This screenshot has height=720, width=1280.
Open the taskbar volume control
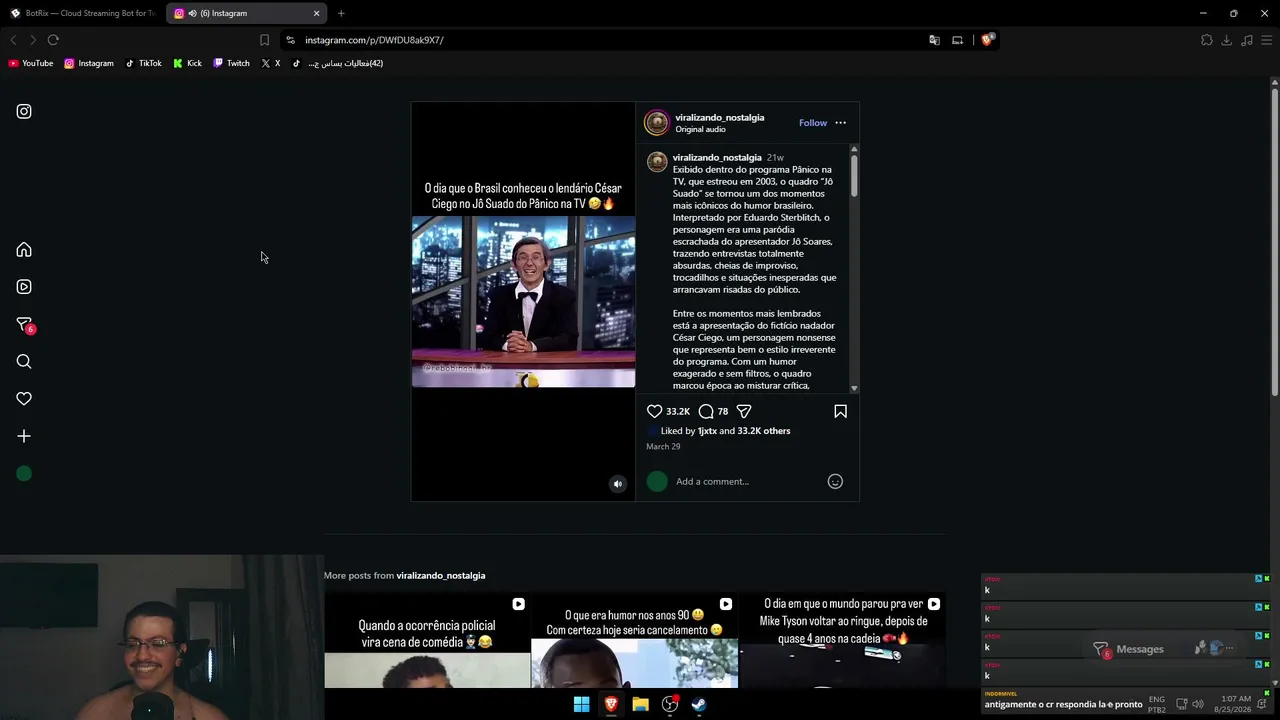[1198, 704]
